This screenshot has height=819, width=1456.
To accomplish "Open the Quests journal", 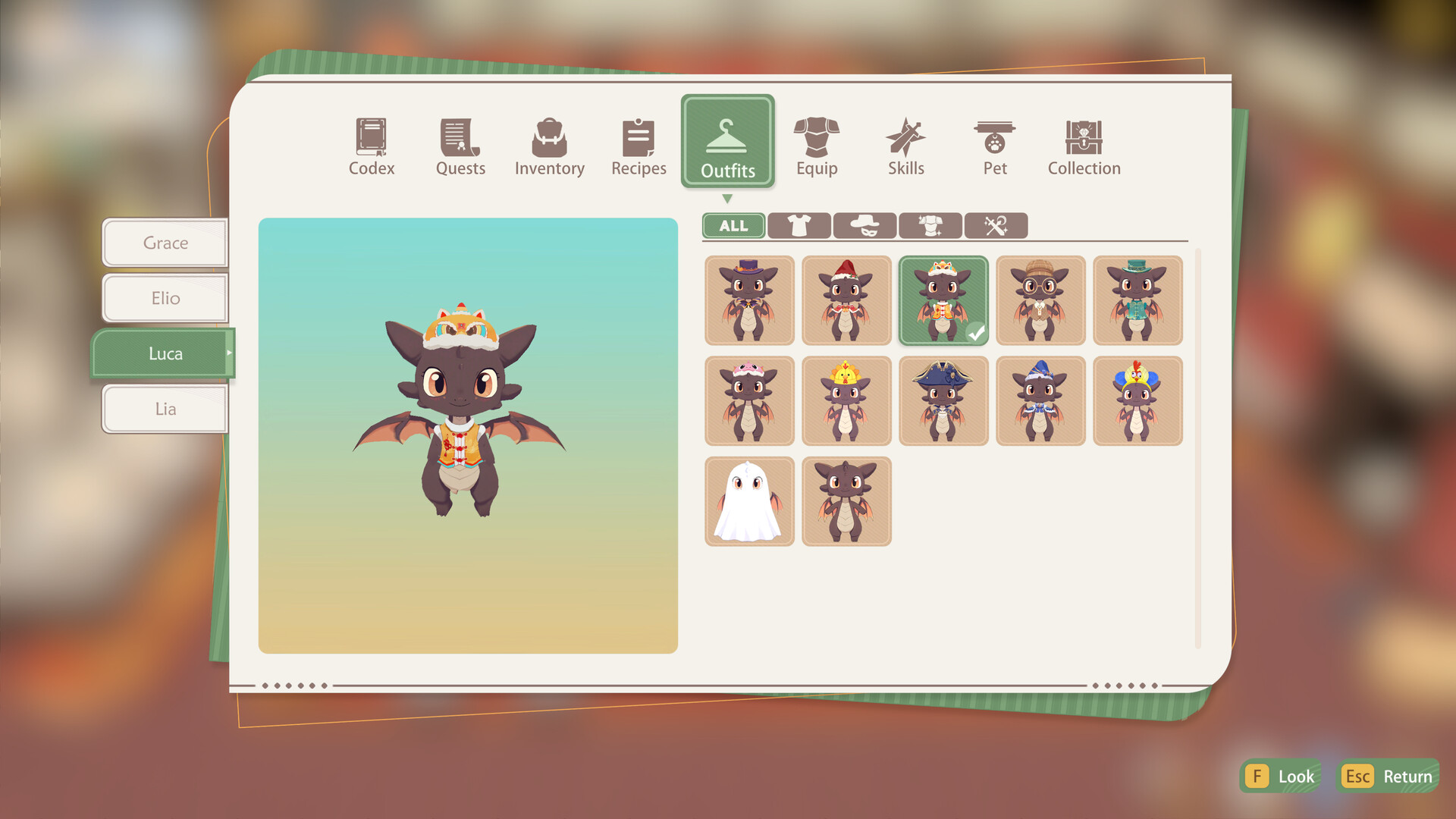I will [460, 144].
